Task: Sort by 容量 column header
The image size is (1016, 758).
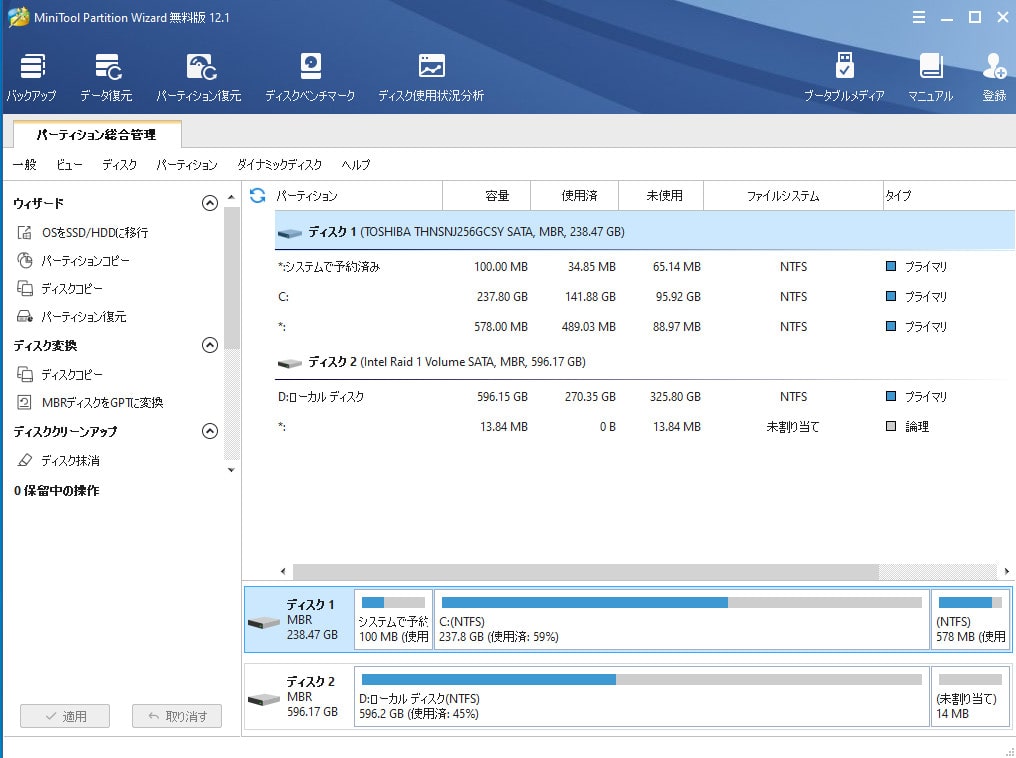Action: pos(487,196)
